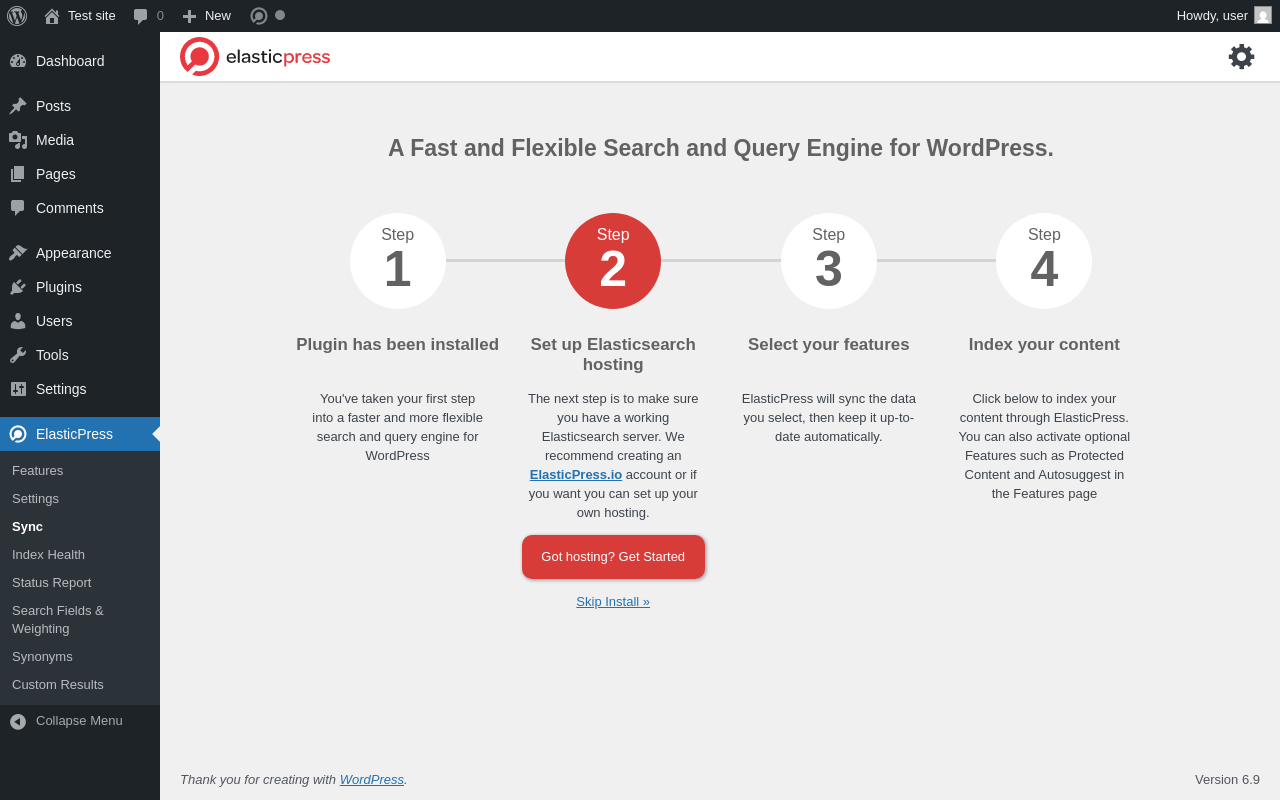Click the Got hosting? Get Started button
1280x800 pixels.
point(613,557)
